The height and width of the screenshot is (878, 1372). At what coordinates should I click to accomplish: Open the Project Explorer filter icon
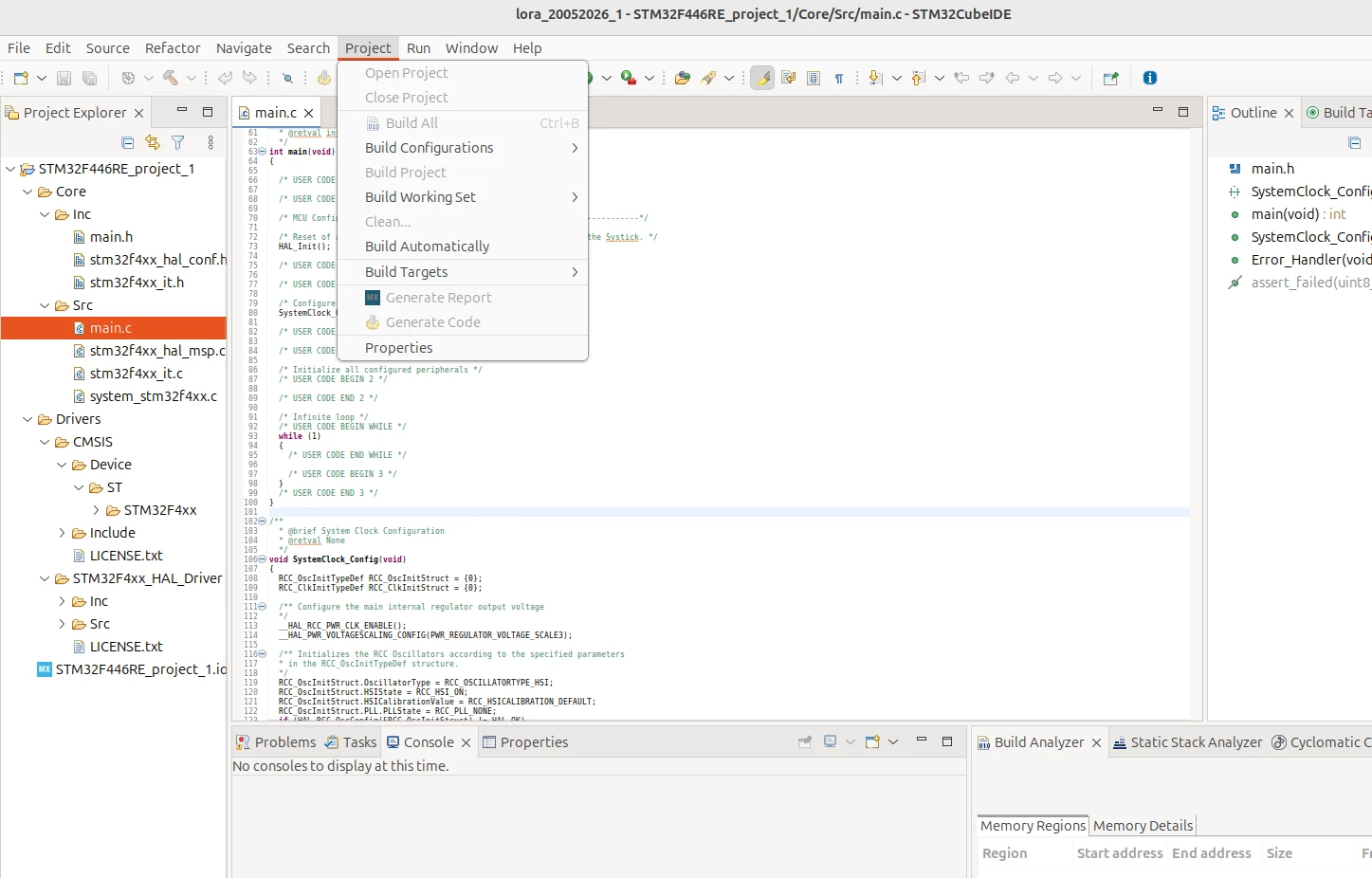tap(177, 142)
